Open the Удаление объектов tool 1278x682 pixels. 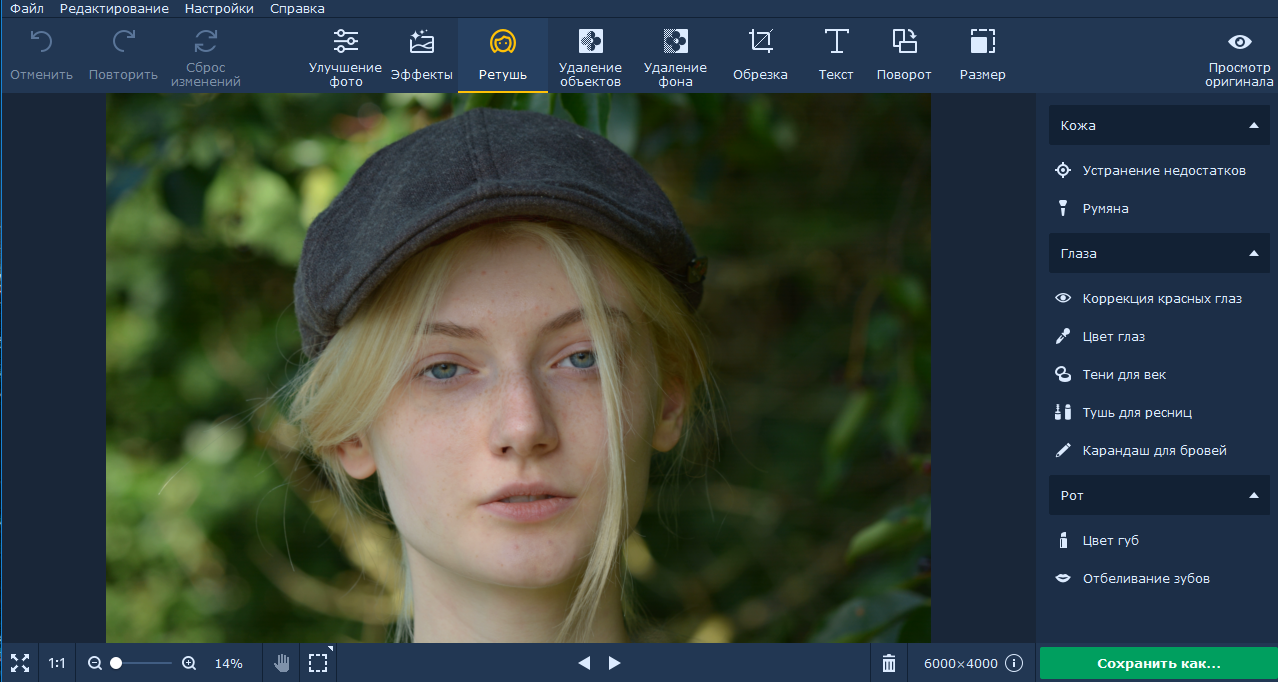click(590, 56)
